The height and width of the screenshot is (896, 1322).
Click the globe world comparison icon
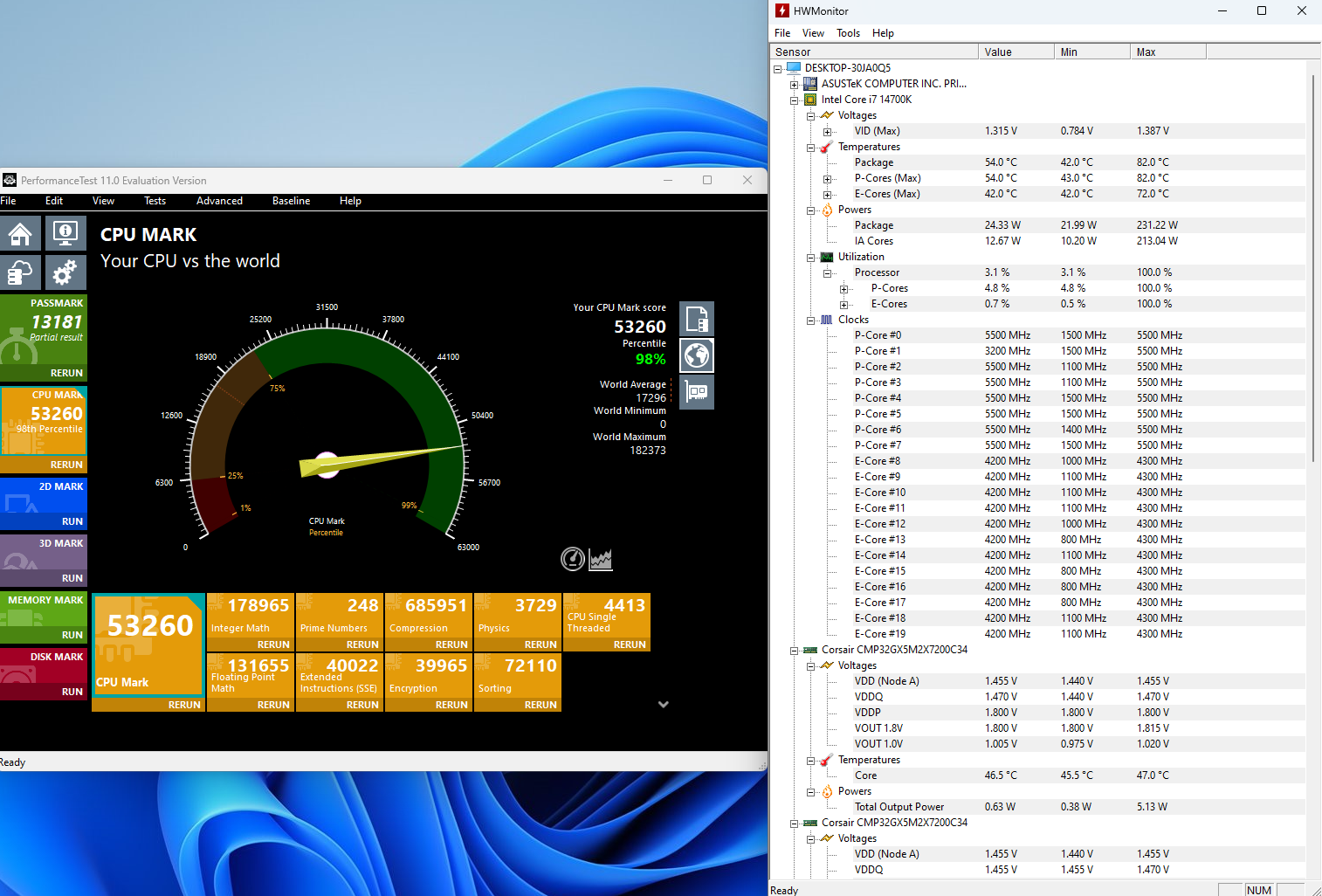[697, 355]
